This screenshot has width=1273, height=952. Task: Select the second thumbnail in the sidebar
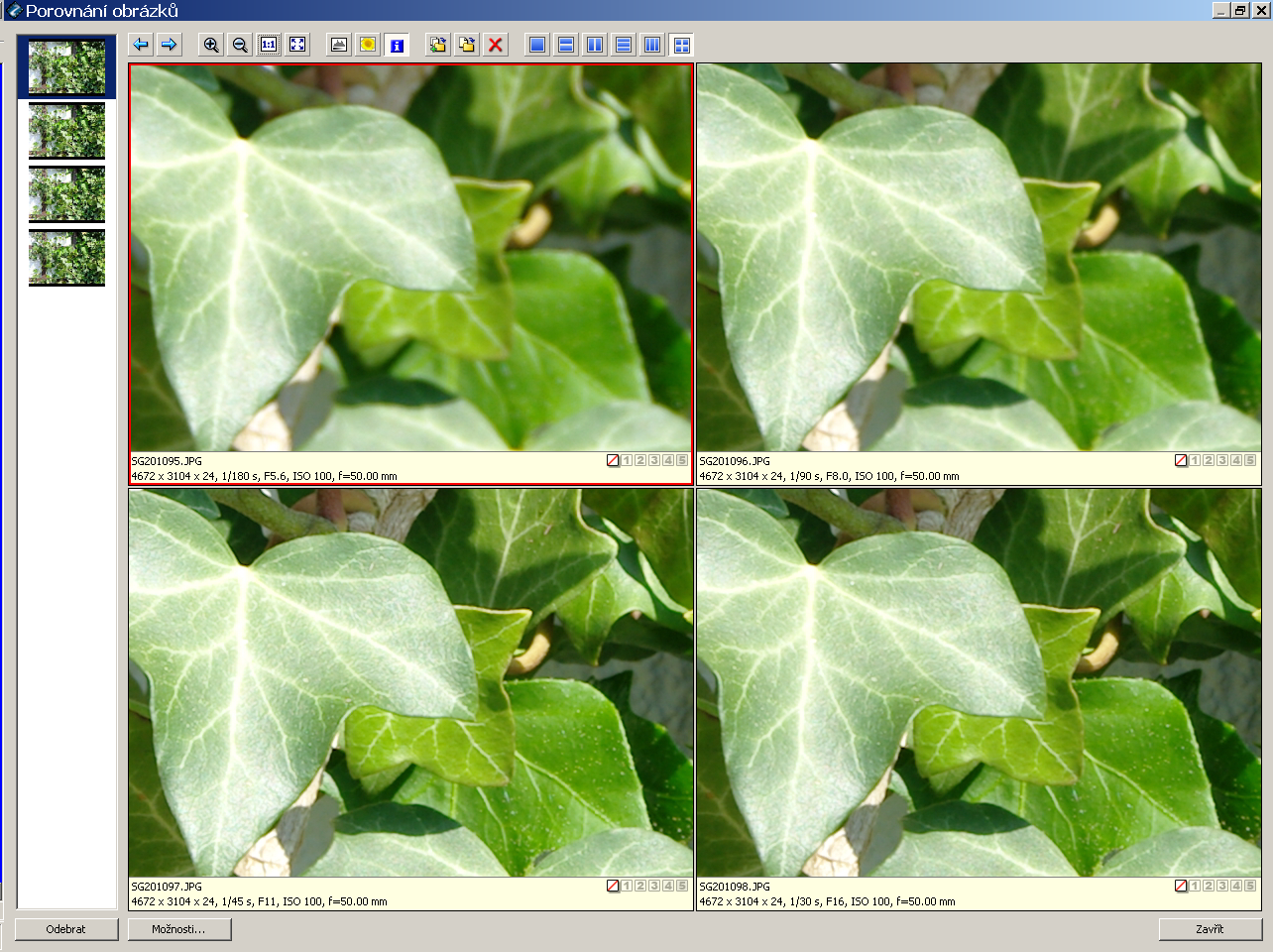tap(66, 130)
